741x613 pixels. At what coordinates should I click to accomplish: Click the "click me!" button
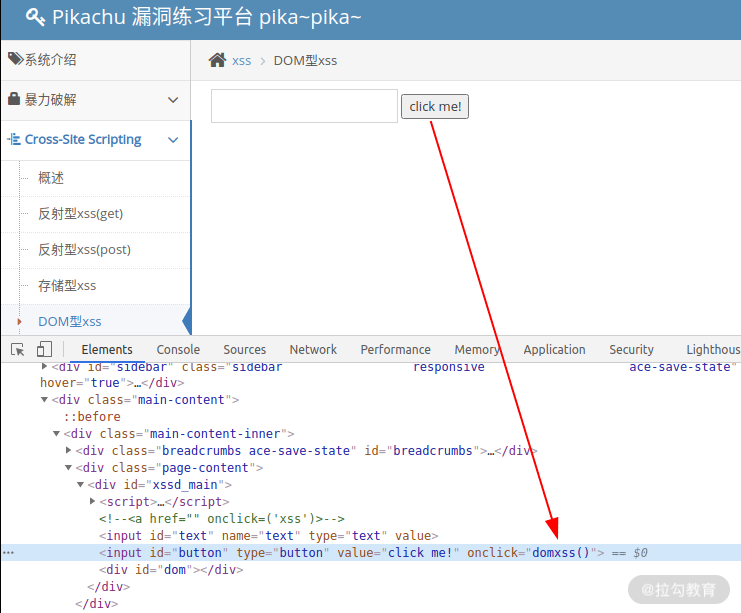pyautogui.click(x=435, y=106)
